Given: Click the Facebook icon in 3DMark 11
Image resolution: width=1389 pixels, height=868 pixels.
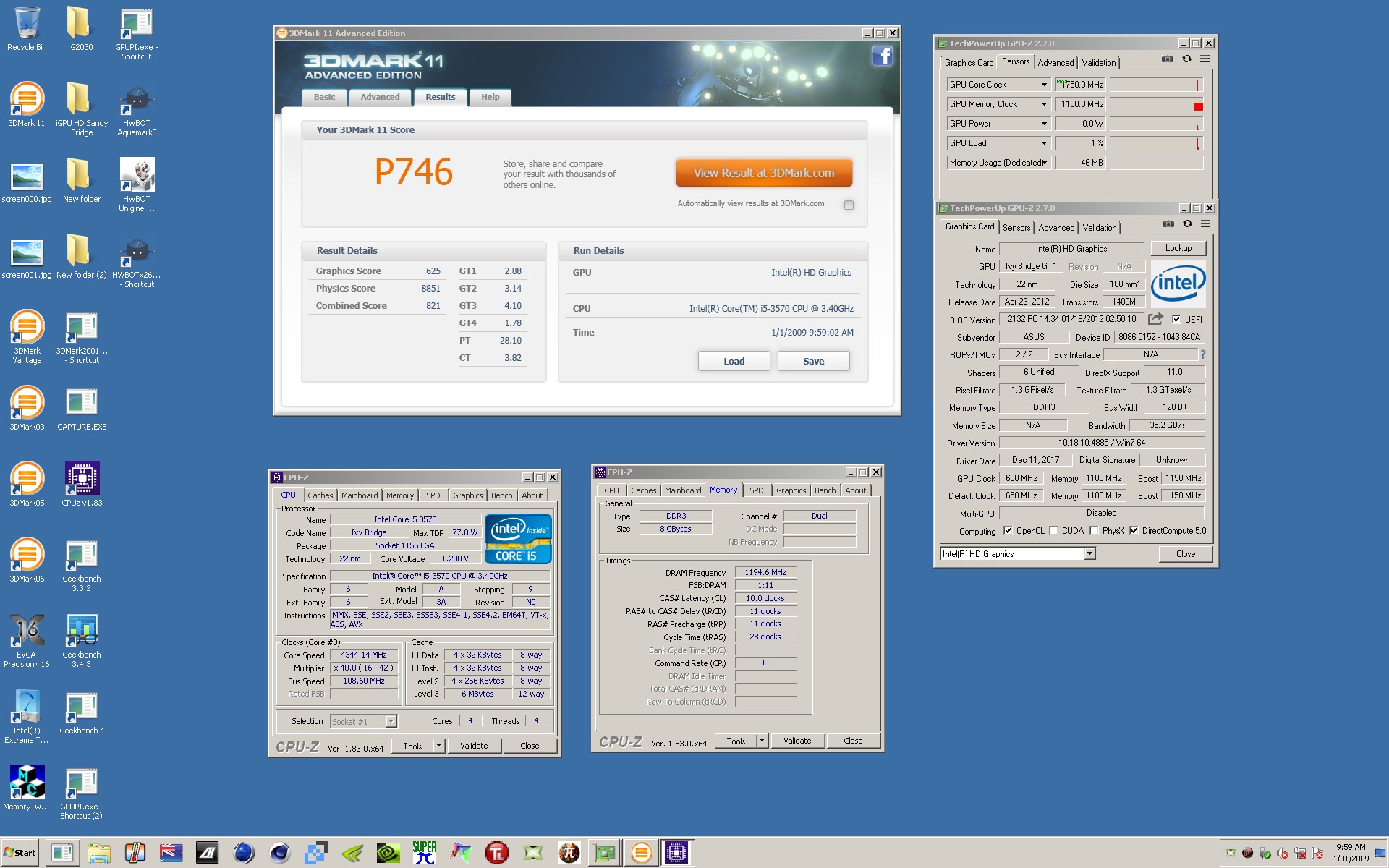Looking at the screenshot, I should 882,56.
